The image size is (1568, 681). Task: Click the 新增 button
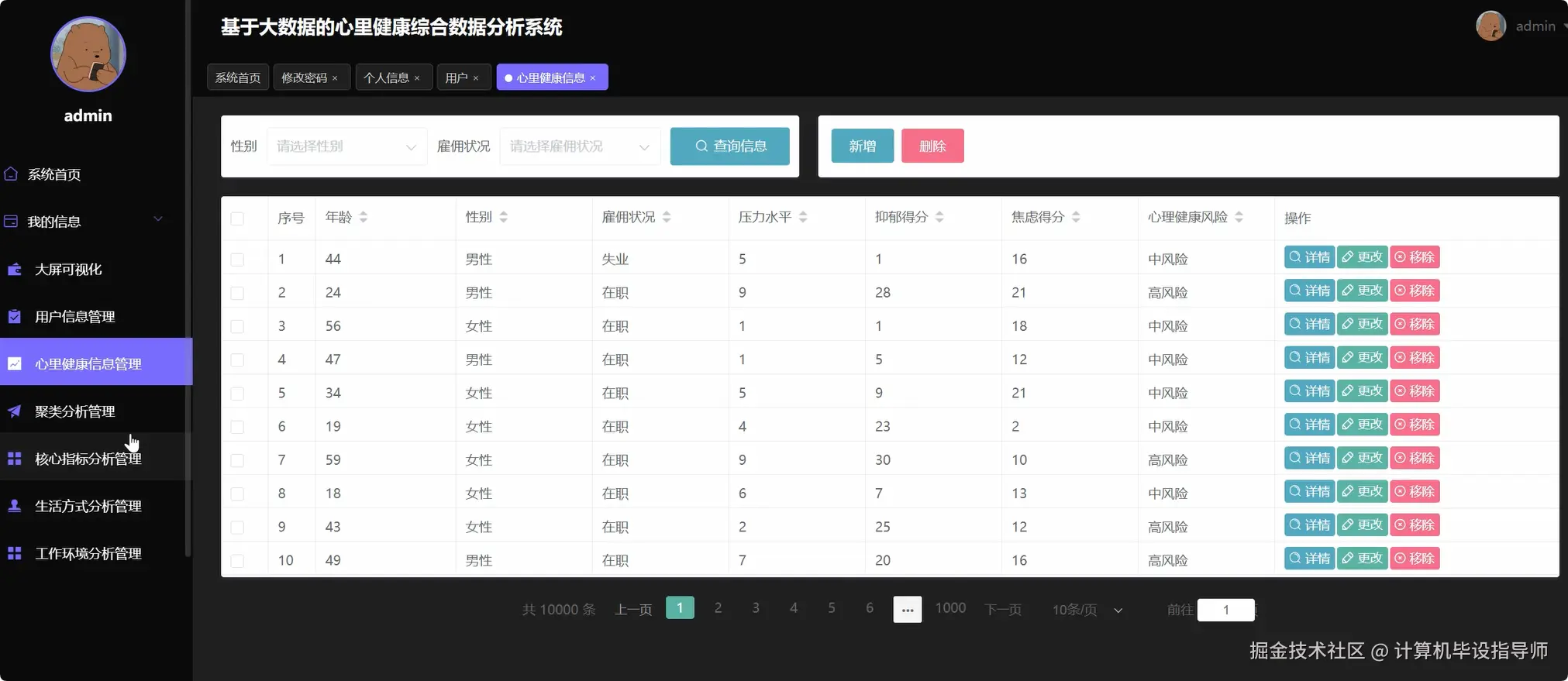[x=862, y=146]
